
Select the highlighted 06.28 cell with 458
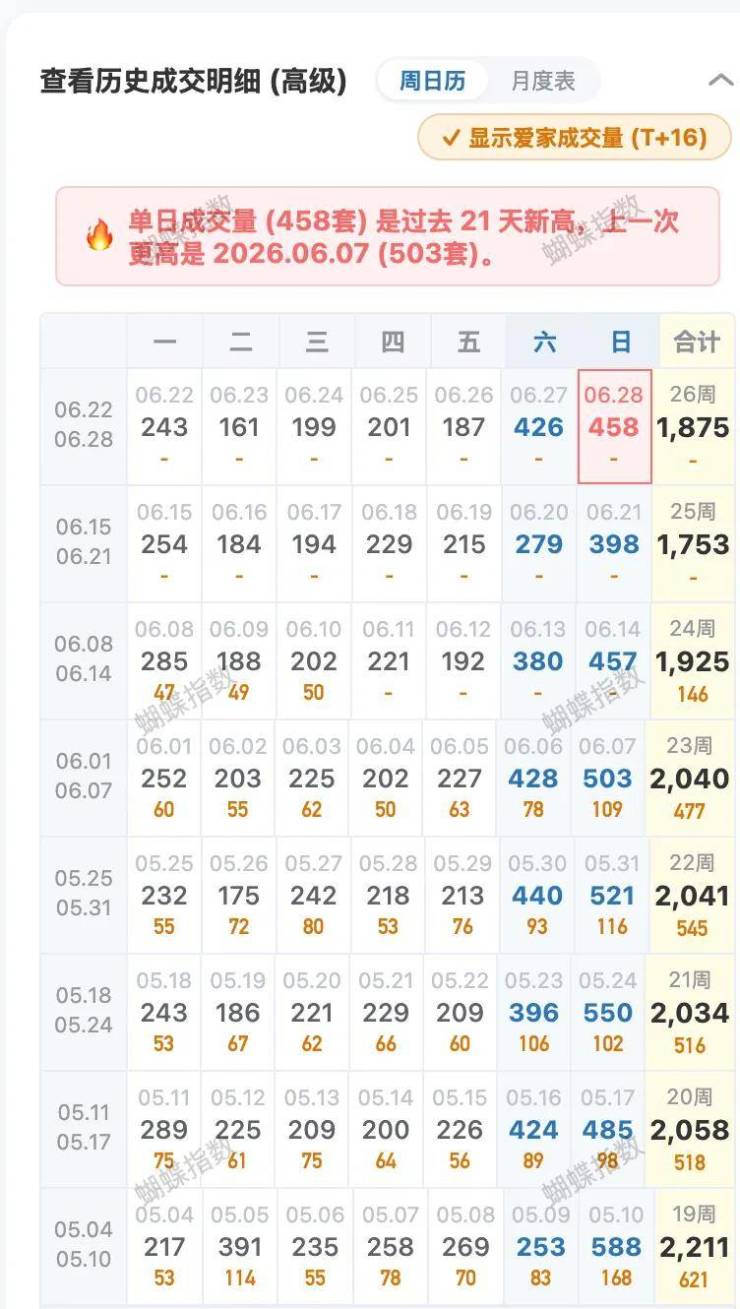[x=614, y=427]
